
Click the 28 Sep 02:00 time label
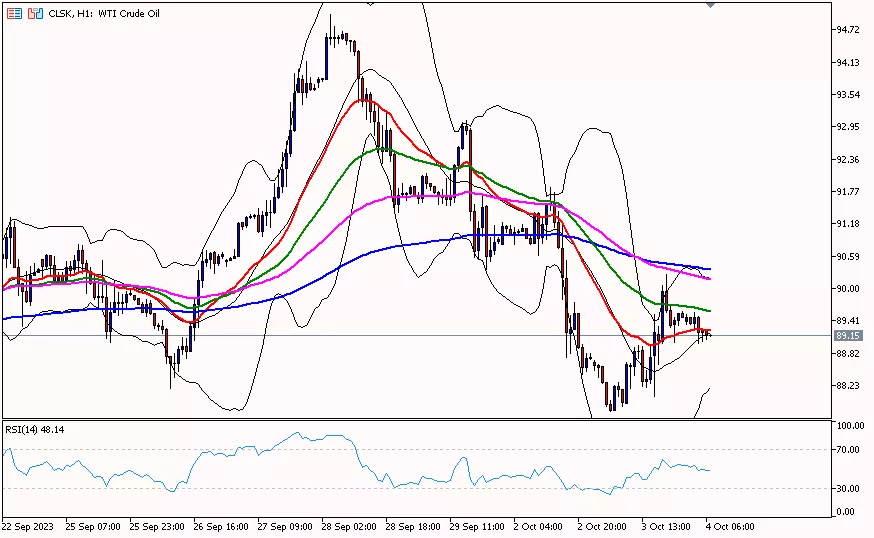[x=350, y=526]
